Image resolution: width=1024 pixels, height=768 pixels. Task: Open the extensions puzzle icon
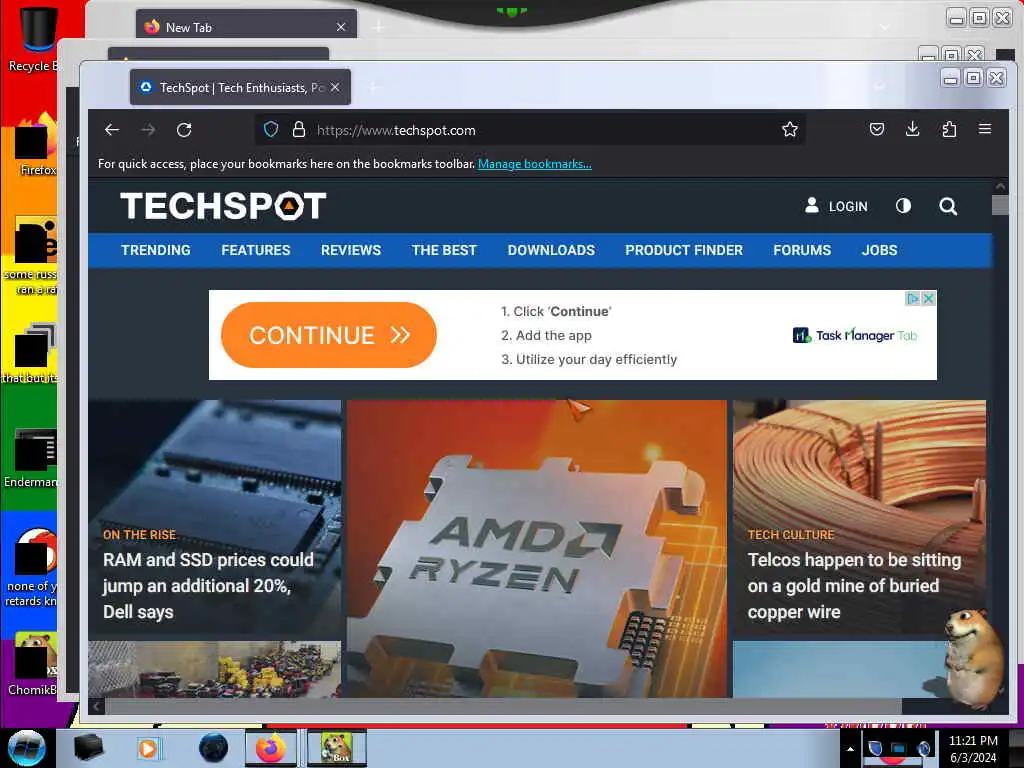[949, 129]
